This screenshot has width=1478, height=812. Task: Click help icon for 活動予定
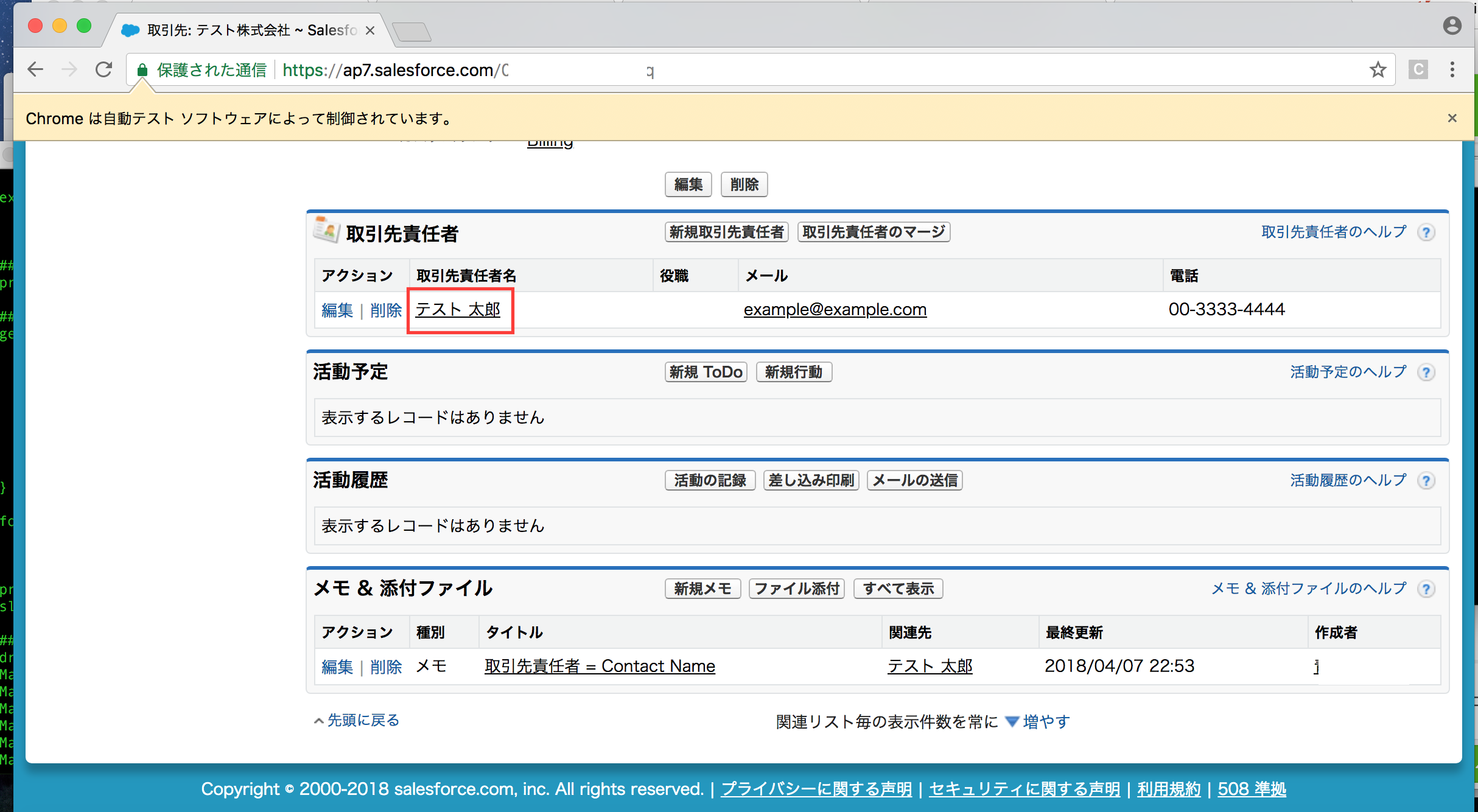coord(1426,373)
